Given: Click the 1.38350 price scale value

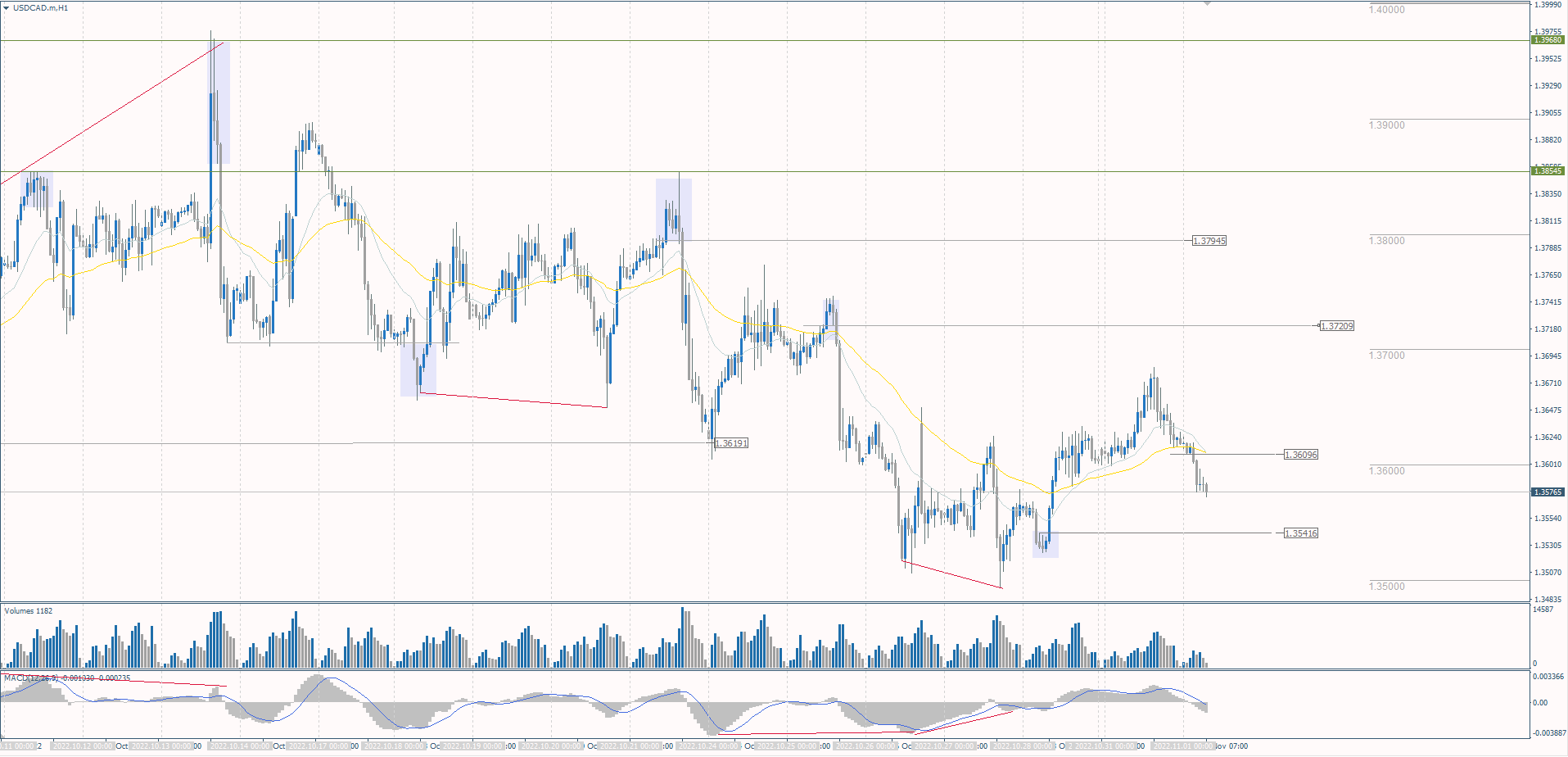Looking at the screenshot, I should tap(1548, 194).
